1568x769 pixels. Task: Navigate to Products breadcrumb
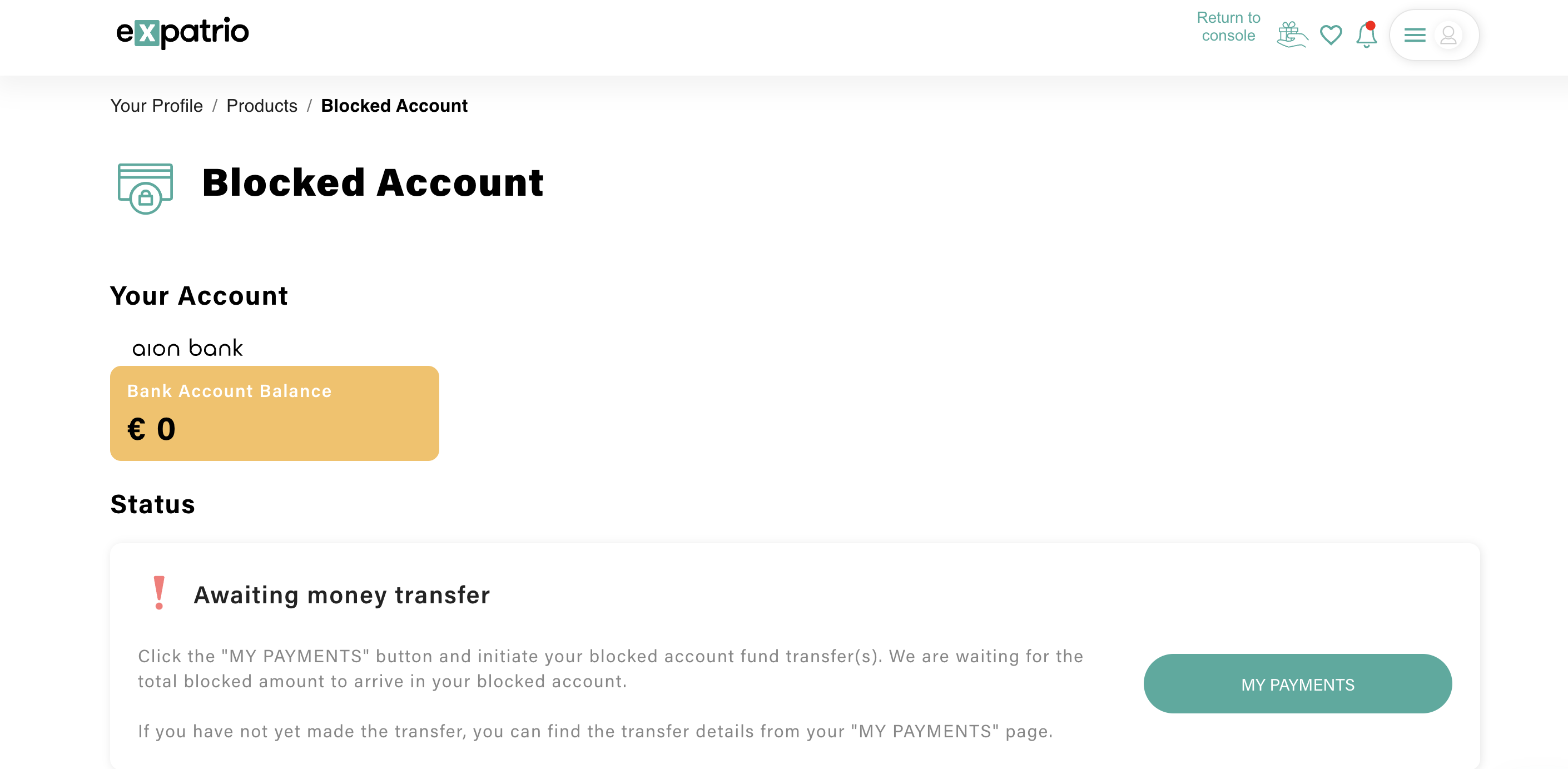click(x=262, y=106)
